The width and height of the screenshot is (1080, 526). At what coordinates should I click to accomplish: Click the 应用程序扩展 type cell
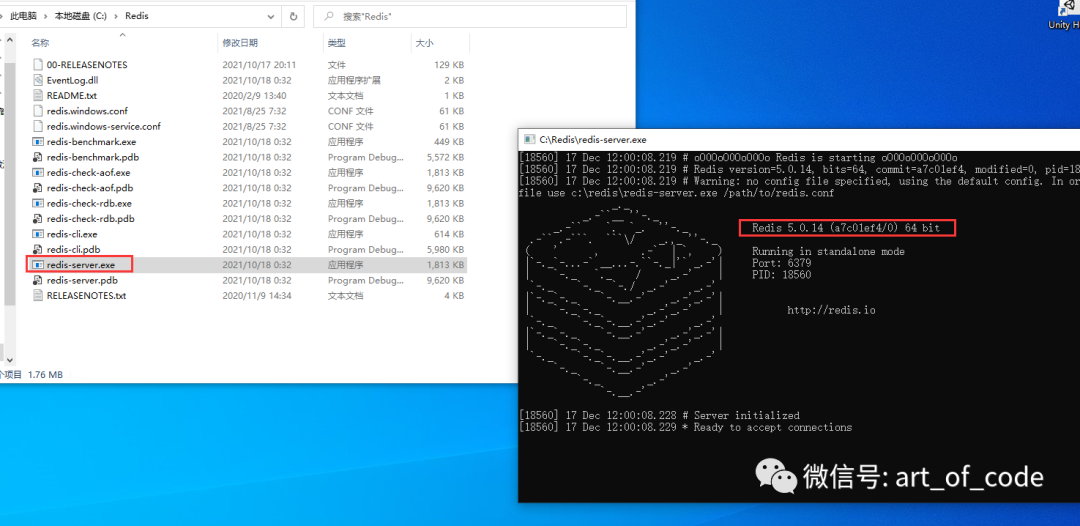coord(354,80)
